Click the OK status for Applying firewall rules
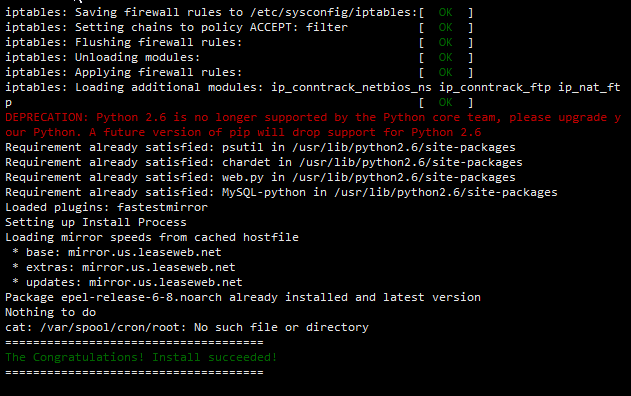 pyautogui.click(x=445, y=72)
